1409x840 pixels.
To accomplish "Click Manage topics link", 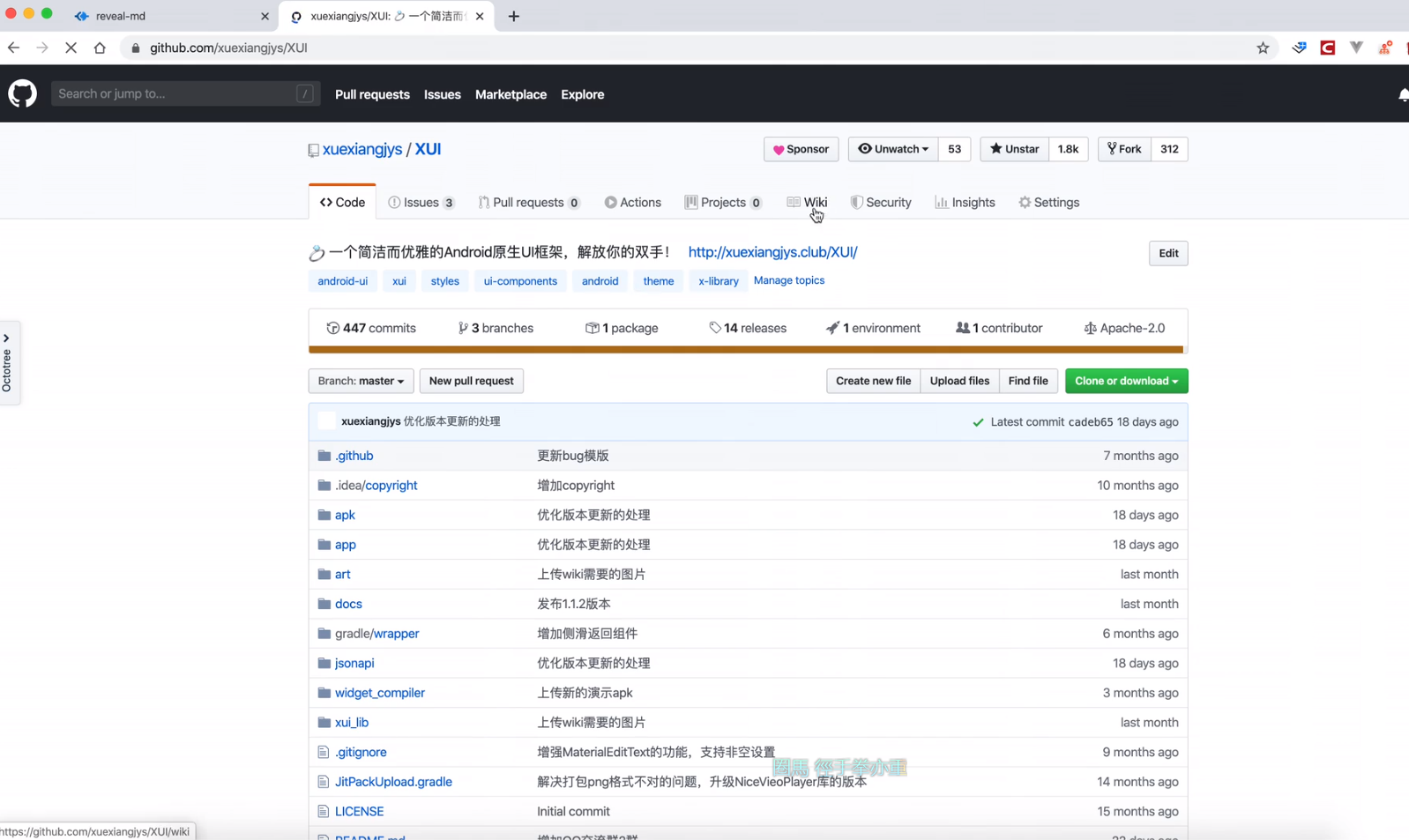I will click(789, 280).
